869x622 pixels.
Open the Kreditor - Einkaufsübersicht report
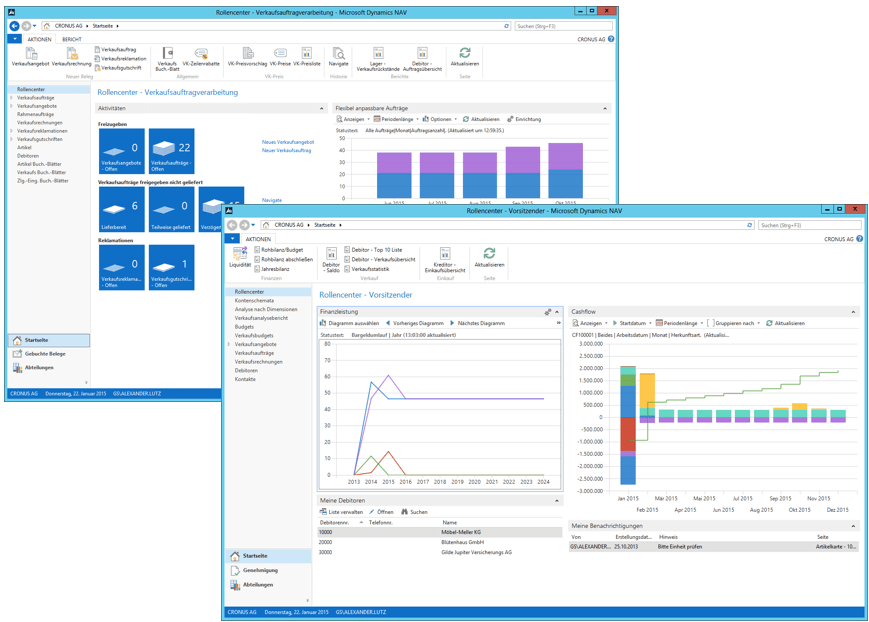pyautogui.click(x=445, y=260)
